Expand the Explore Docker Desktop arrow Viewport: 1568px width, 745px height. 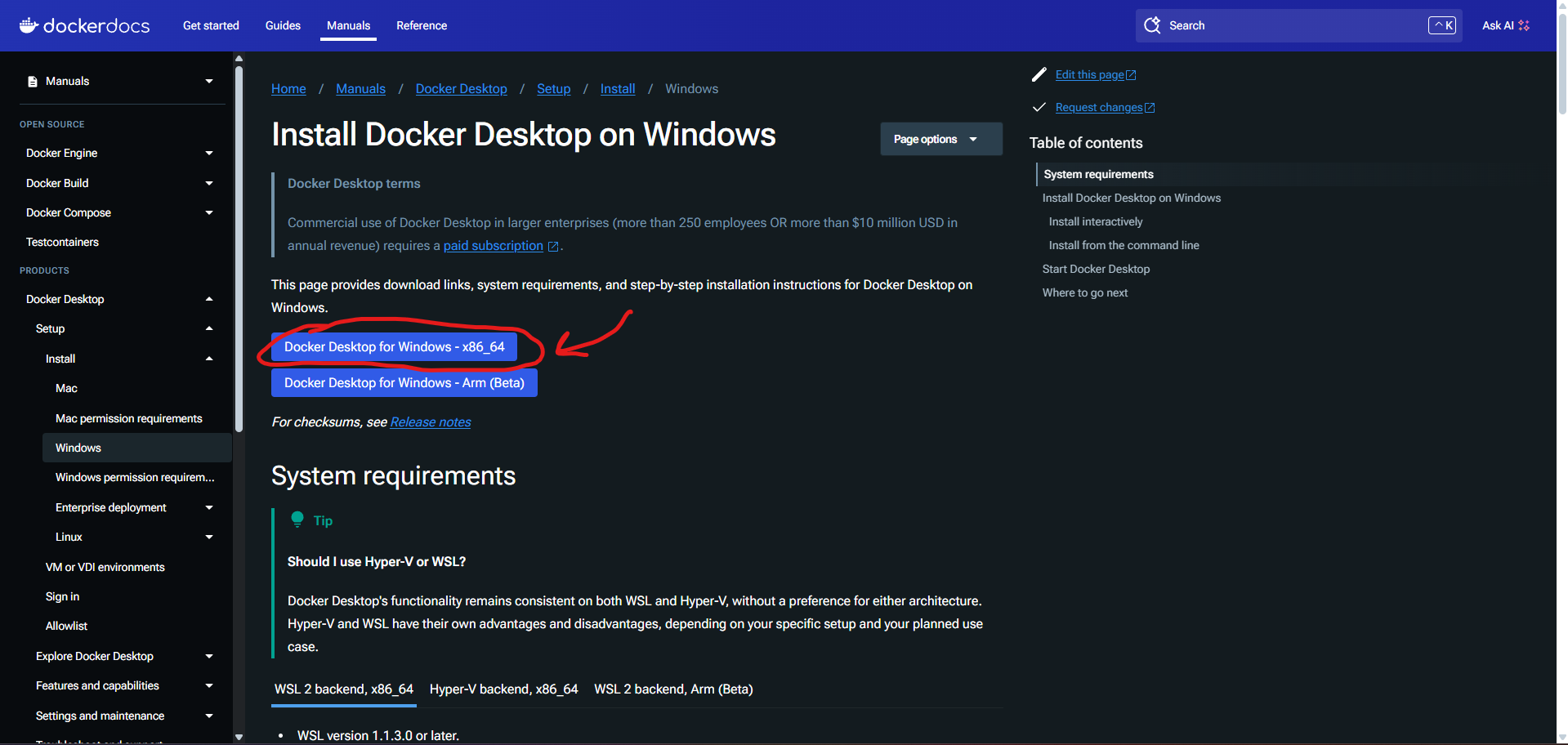pos(209,656)
